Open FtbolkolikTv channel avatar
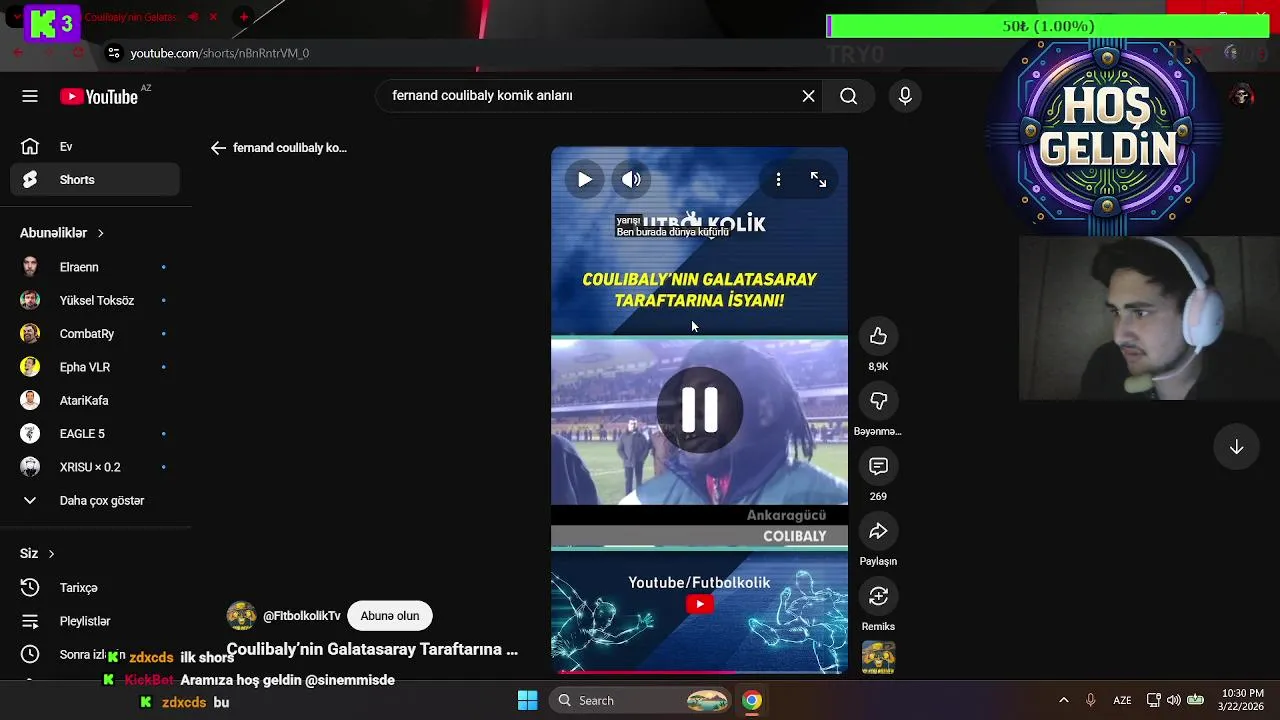This screenshot has width=1280, height=720. coord(241,616)
